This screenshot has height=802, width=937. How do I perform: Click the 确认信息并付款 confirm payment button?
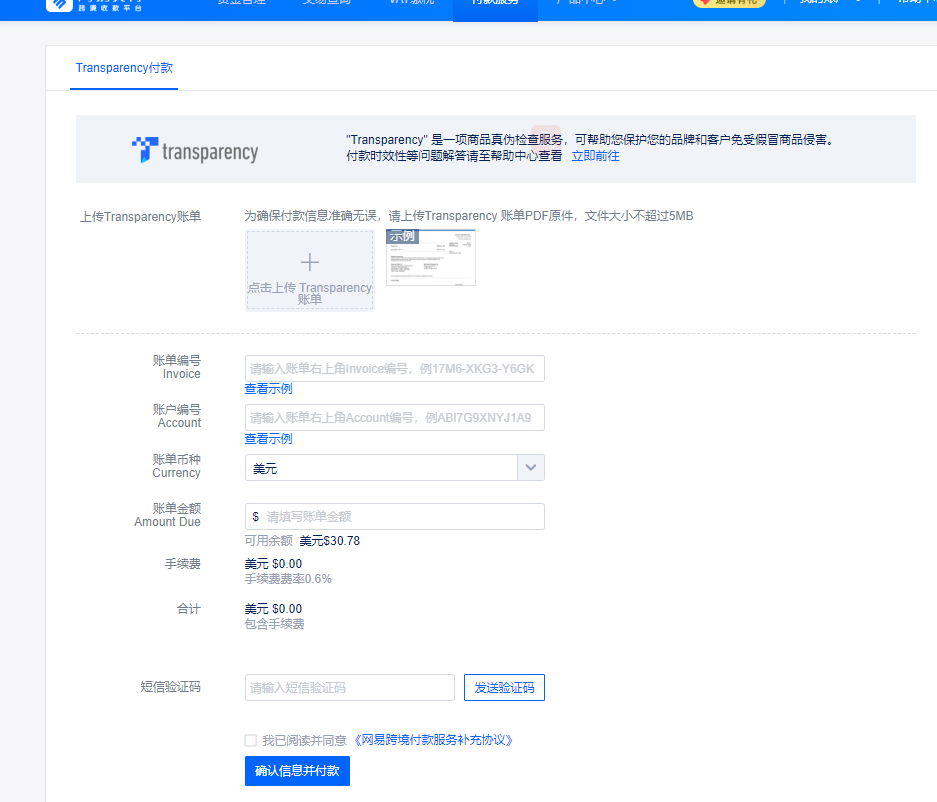(297, 770)
